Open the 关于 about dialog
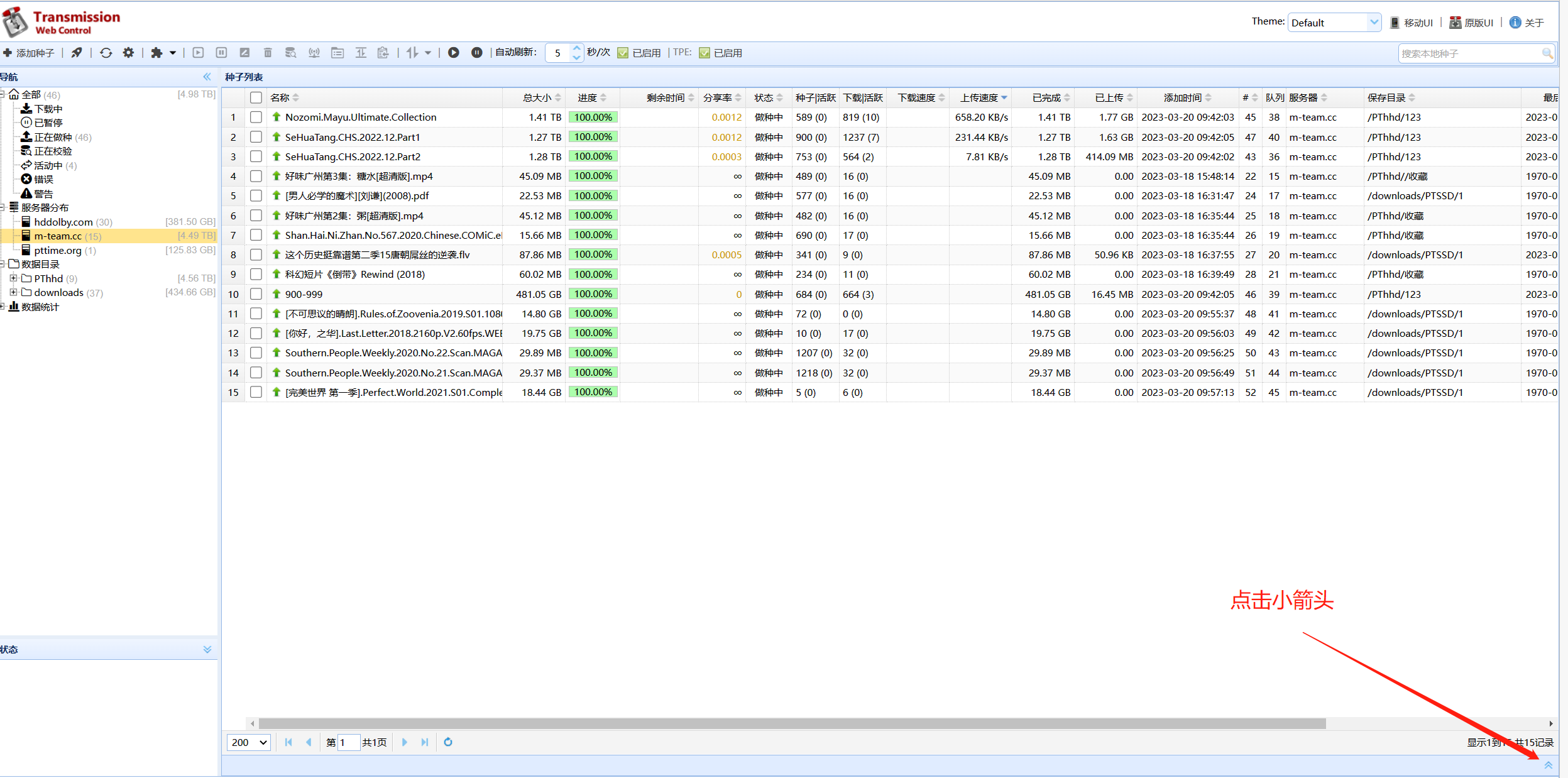This screenshot has width=1568, height=778. 1527,23
